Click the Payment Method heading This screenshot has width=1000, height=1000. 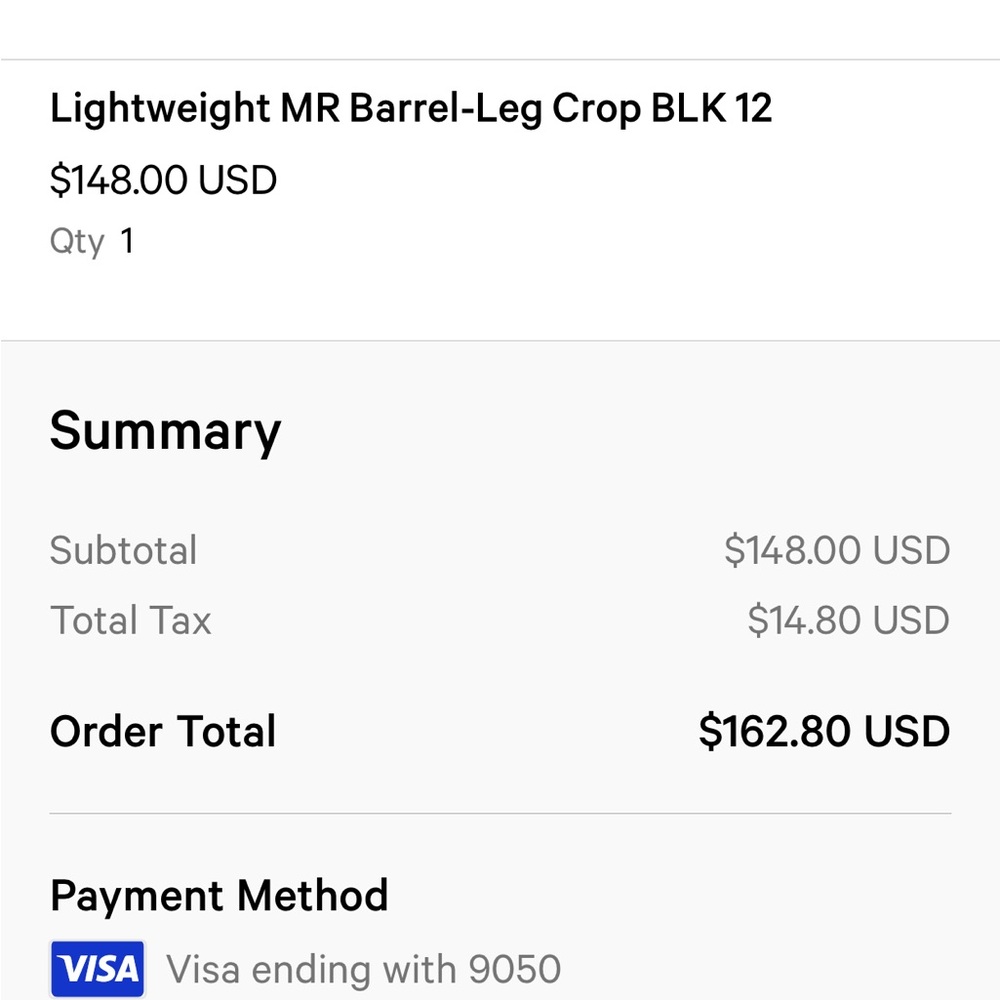pyautogui.click(x=219, y=895)
